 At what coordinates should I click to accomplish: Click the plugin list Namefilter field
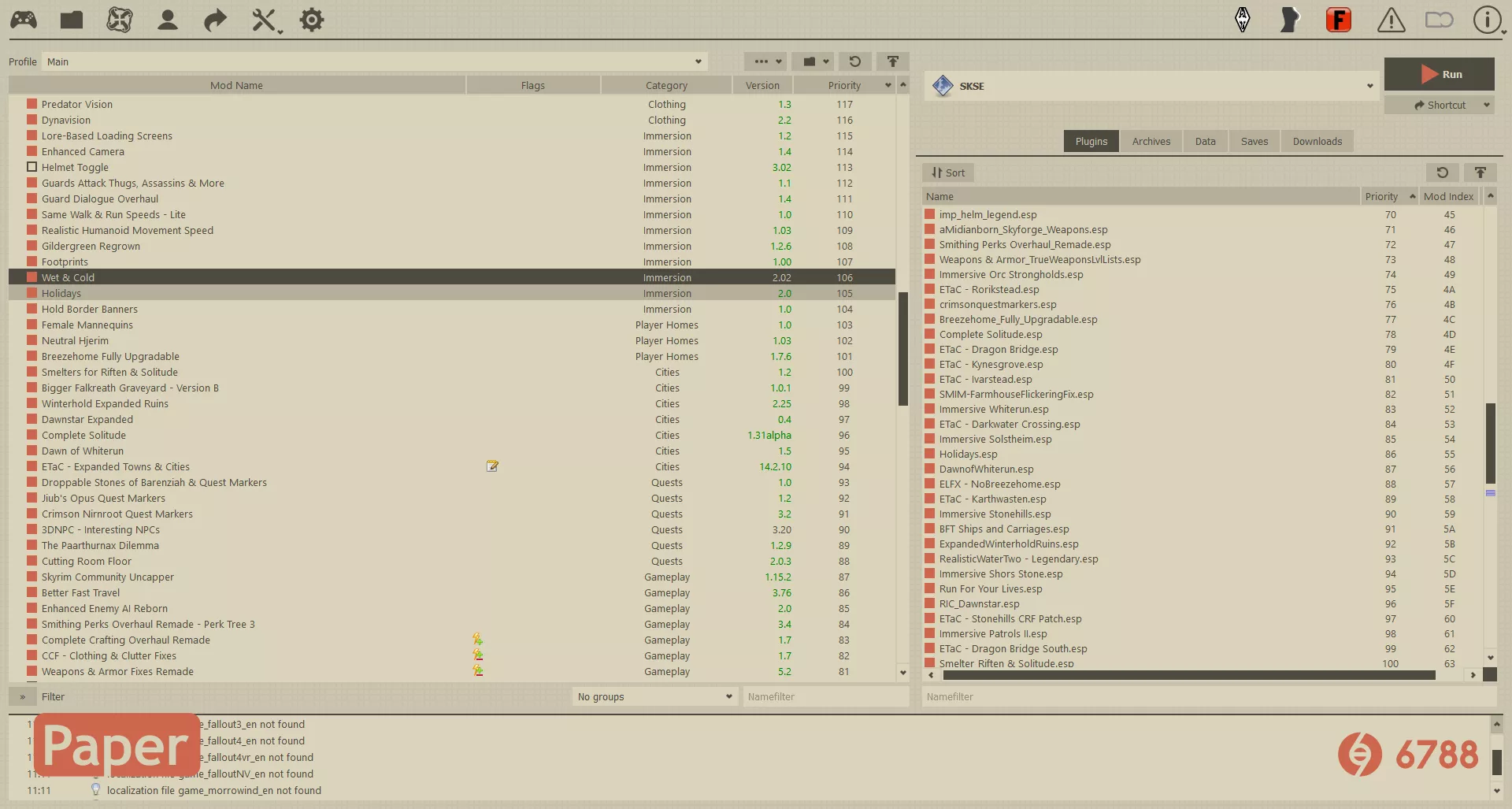coord(1209,696)
